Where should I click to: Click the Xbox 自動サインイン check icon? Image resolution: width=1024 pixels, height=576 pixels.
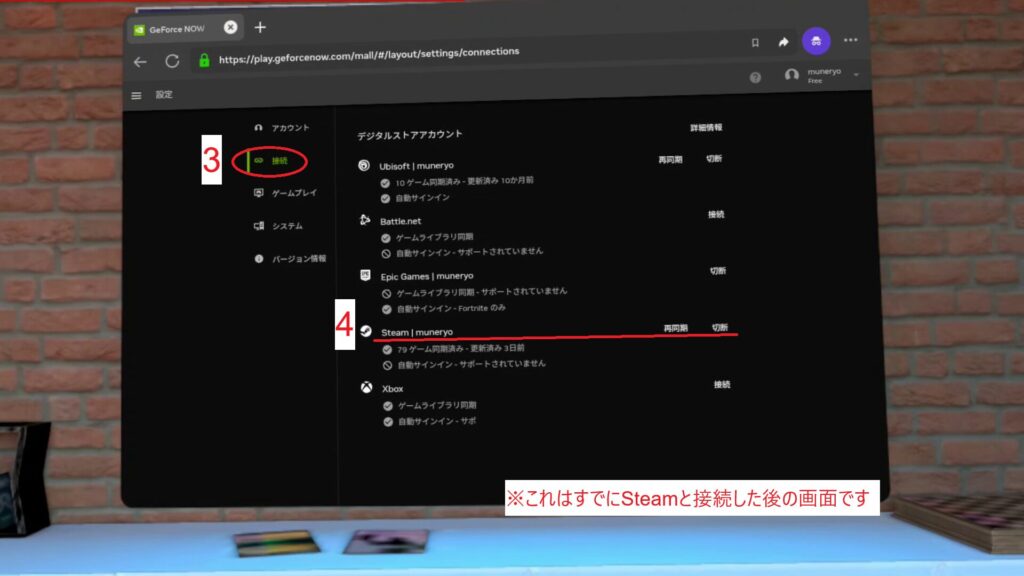coord(388,422)
